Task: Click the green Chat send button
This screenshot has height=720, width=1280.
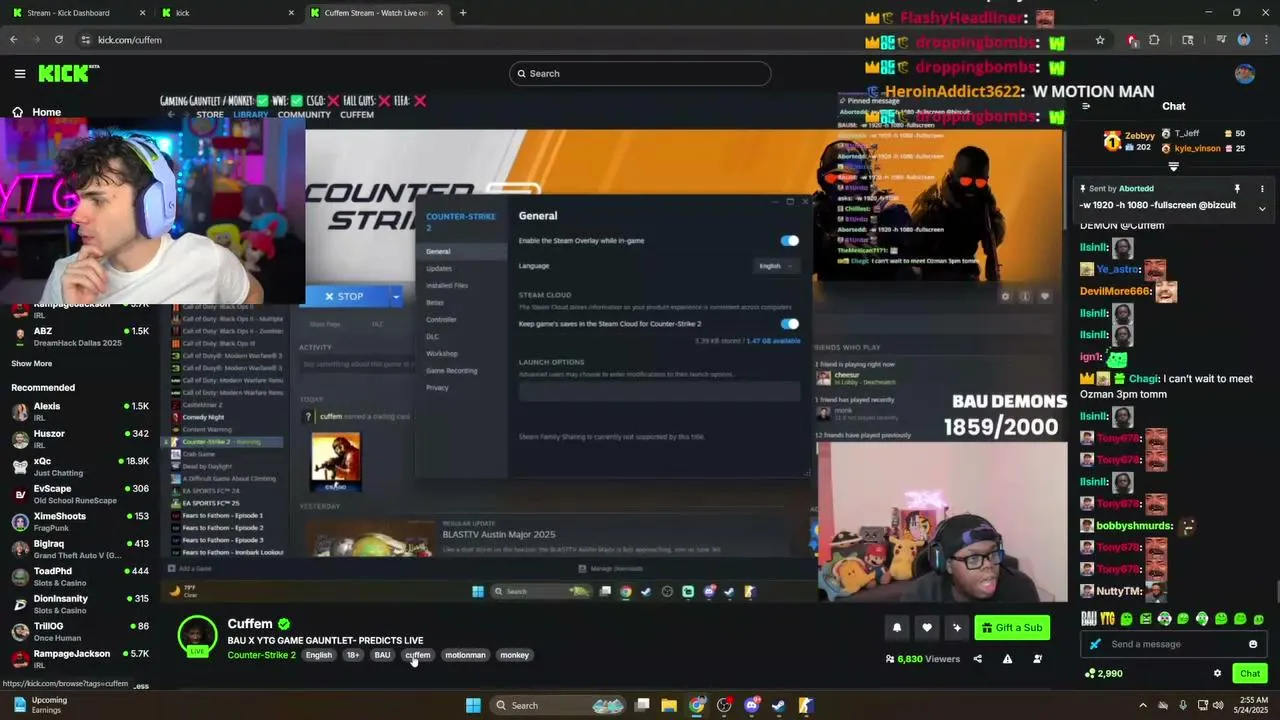Action: click(1250, 673)
